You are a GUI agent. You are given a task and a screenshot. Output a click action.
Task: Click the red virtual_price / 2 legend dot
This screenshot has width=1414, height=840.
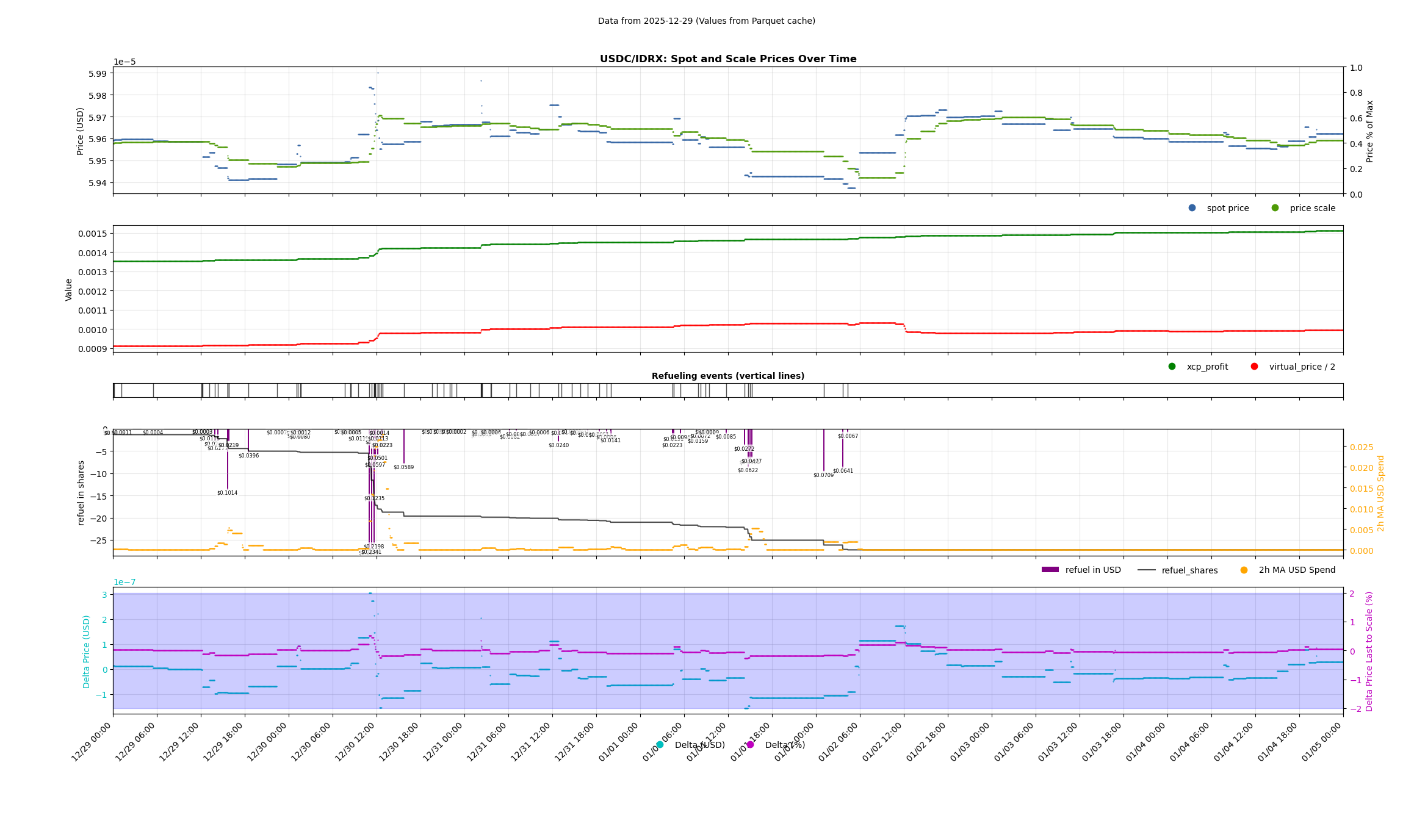[x=1254, y=367]
